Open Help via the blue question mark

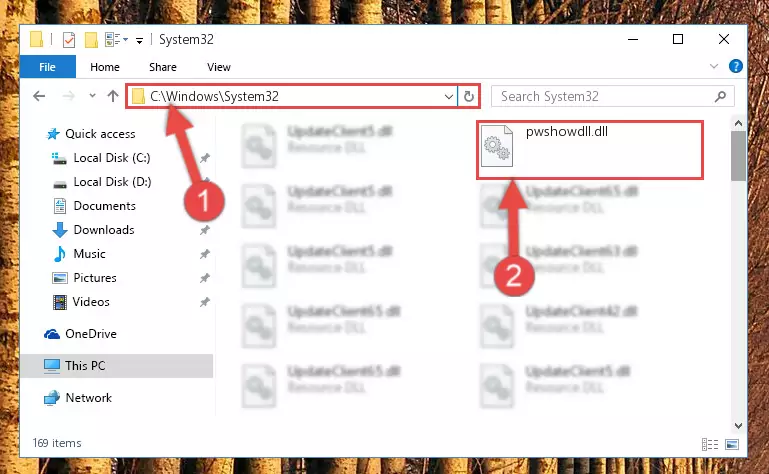(x=735, y=66)
